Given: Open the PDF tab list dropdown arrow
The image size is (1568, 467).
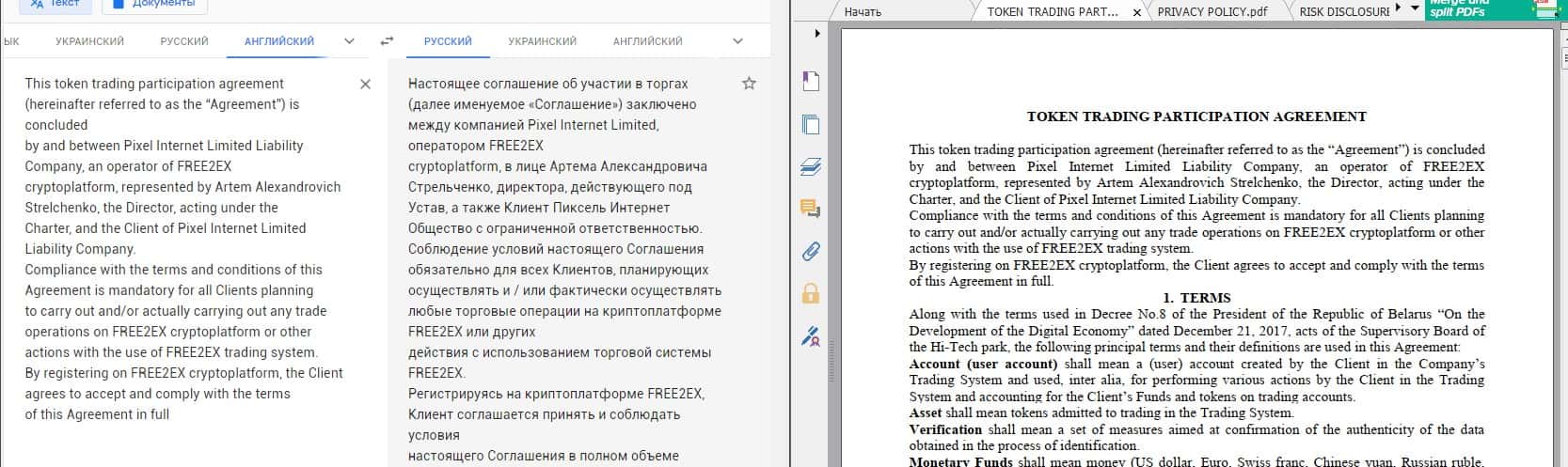Looking at the screenshot, I should 1416,8.
